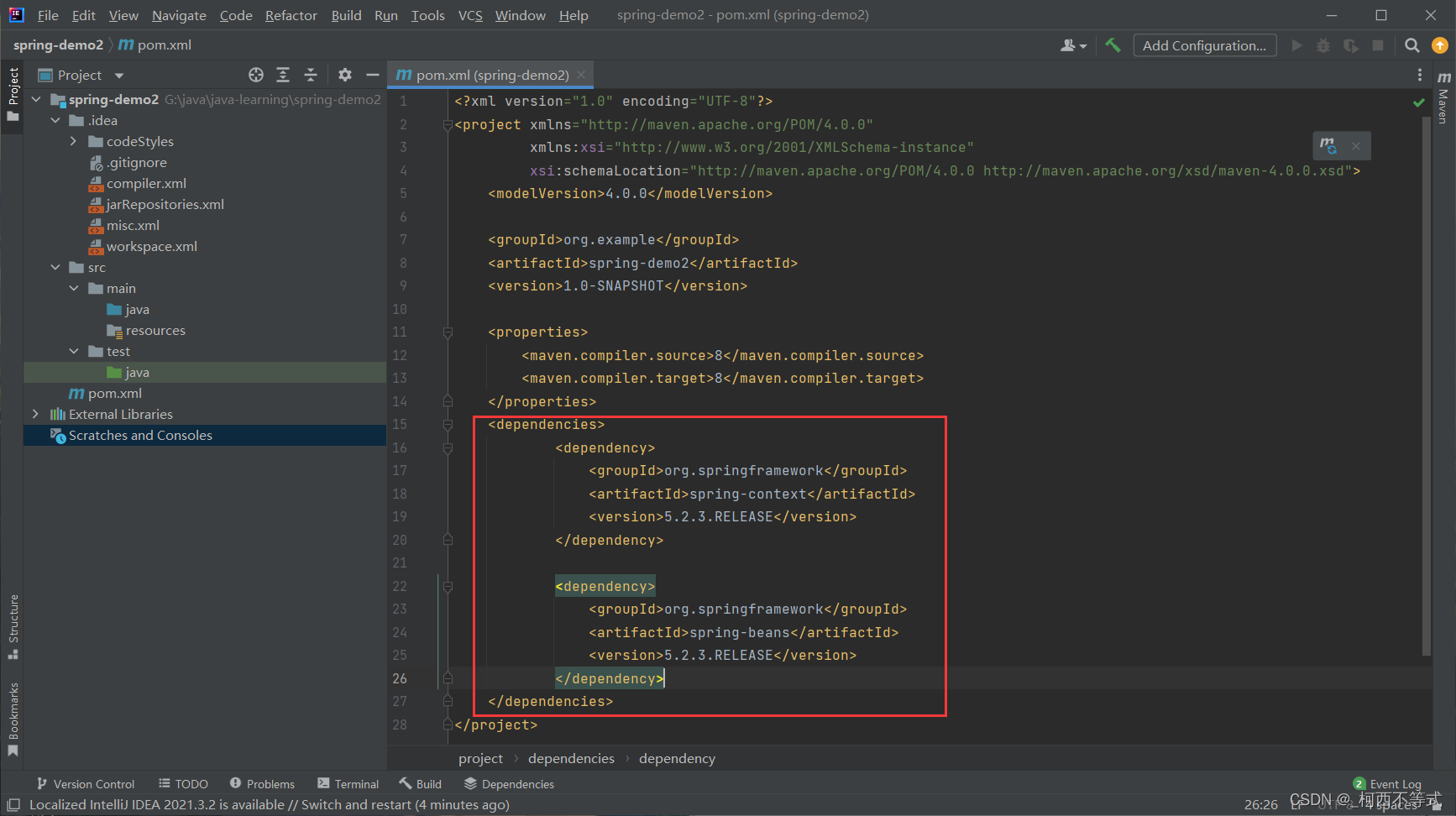Close the pom.xml editor tab
Viewport: 1456px width, 816px height.
click(581, 75)
